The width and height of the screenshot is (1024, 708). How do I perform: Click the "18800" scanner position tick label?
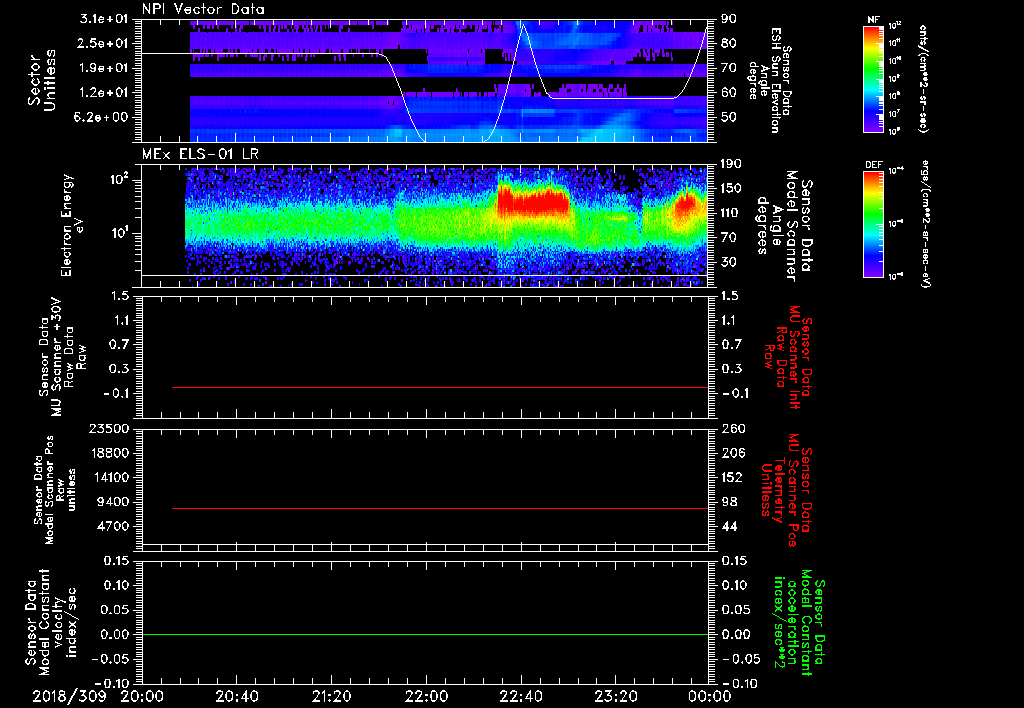(x=110, y=453)
